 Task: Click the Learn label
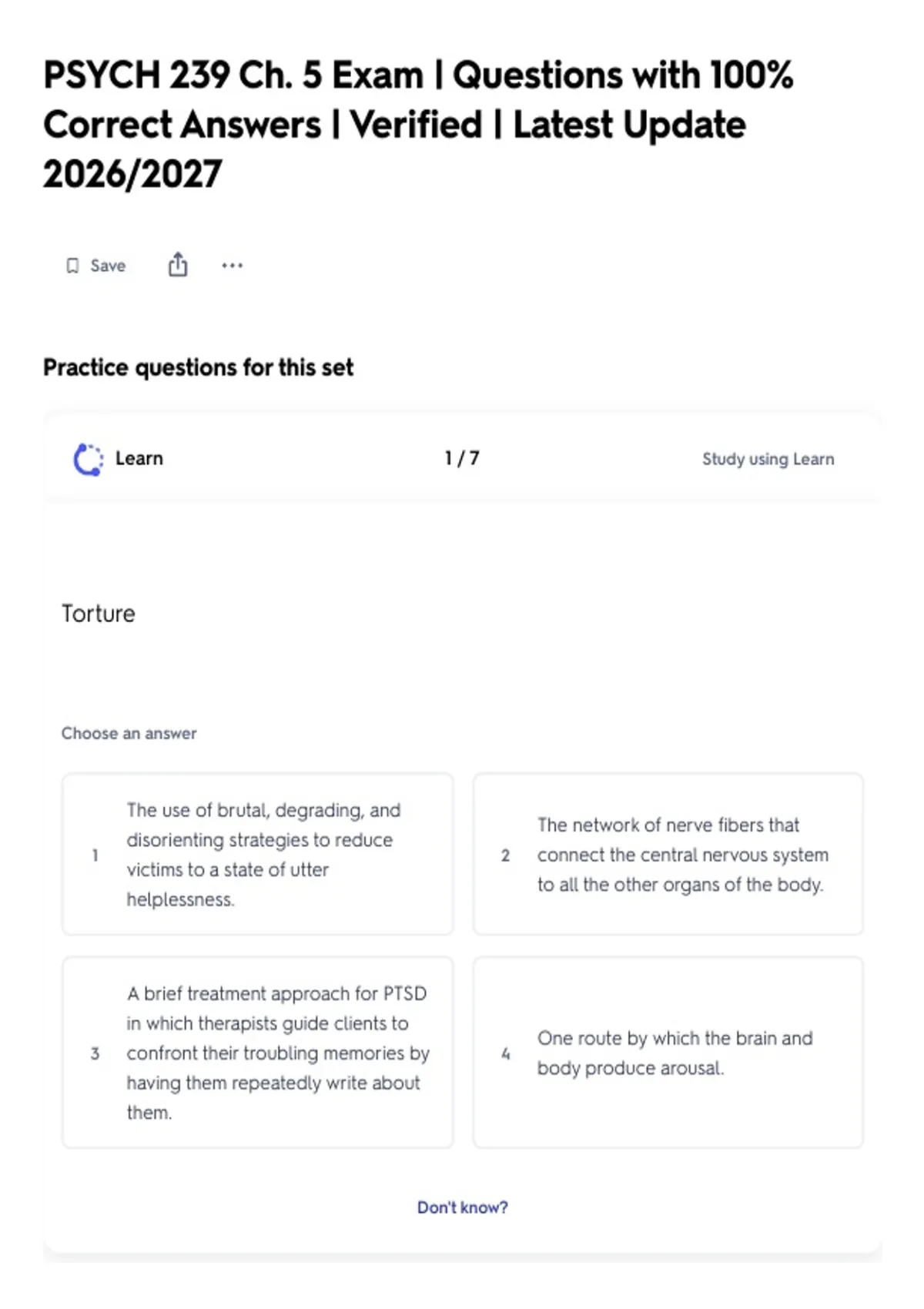click(139, 458)
